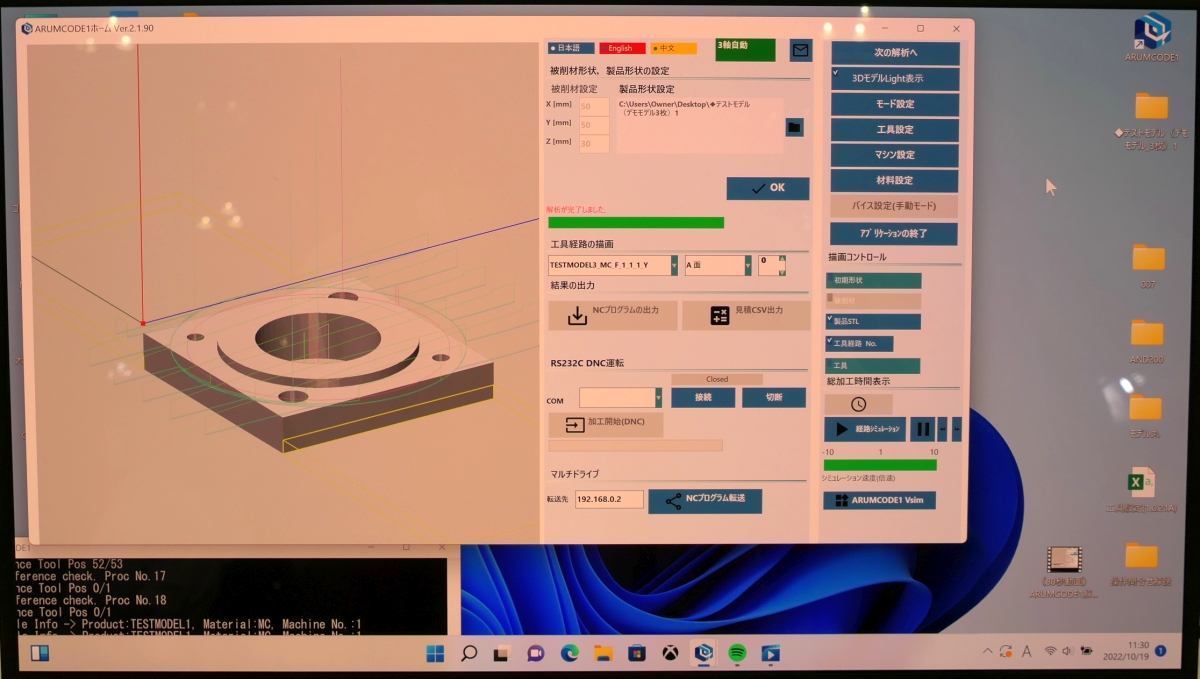This screenshot has height=679, width=1200.
Task: Expand the COM port dropdown
Action: [x=660, y=398]
